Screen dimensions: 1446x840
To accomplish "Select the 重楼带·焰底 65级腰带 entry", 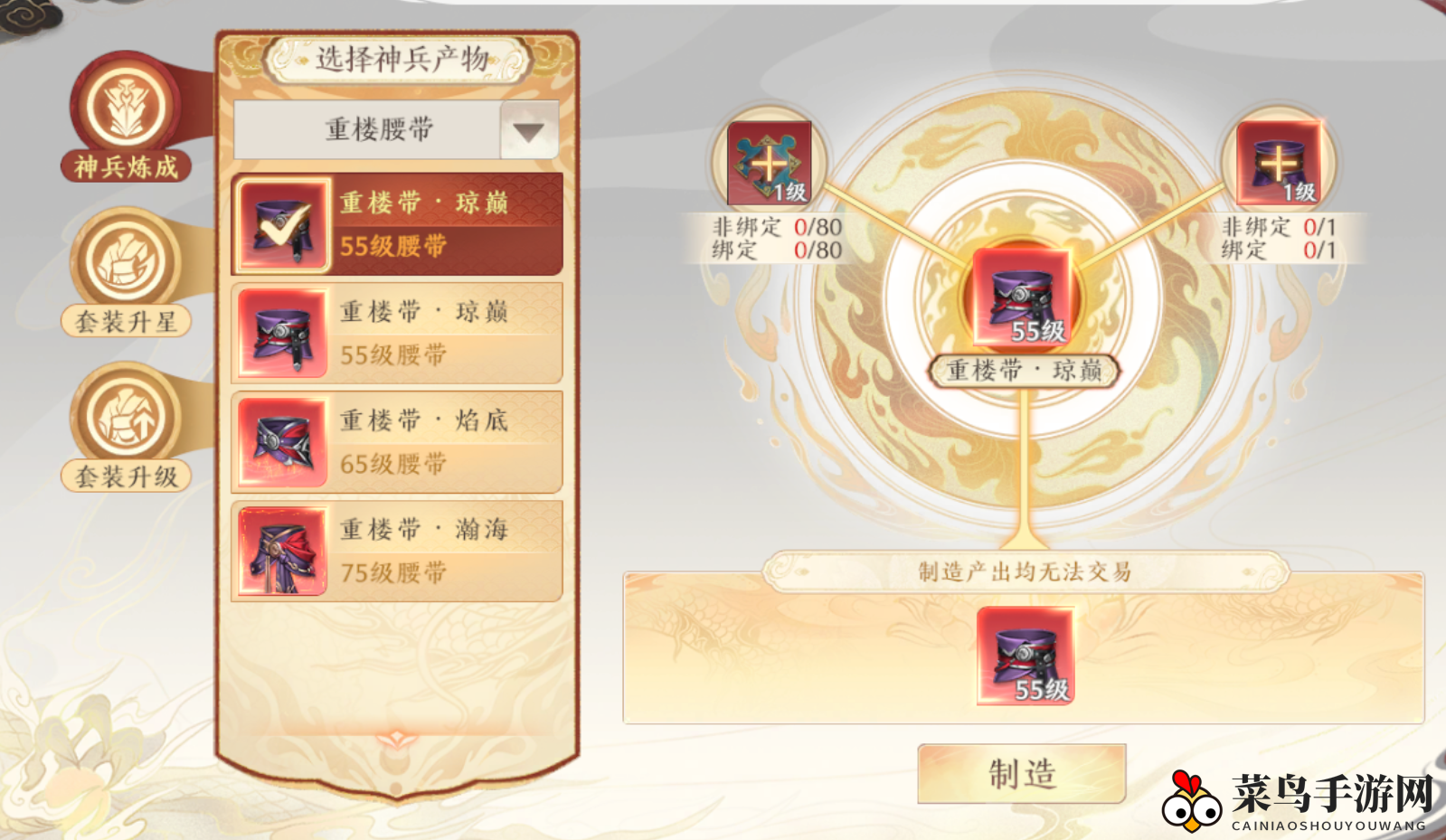I will 398,442.
